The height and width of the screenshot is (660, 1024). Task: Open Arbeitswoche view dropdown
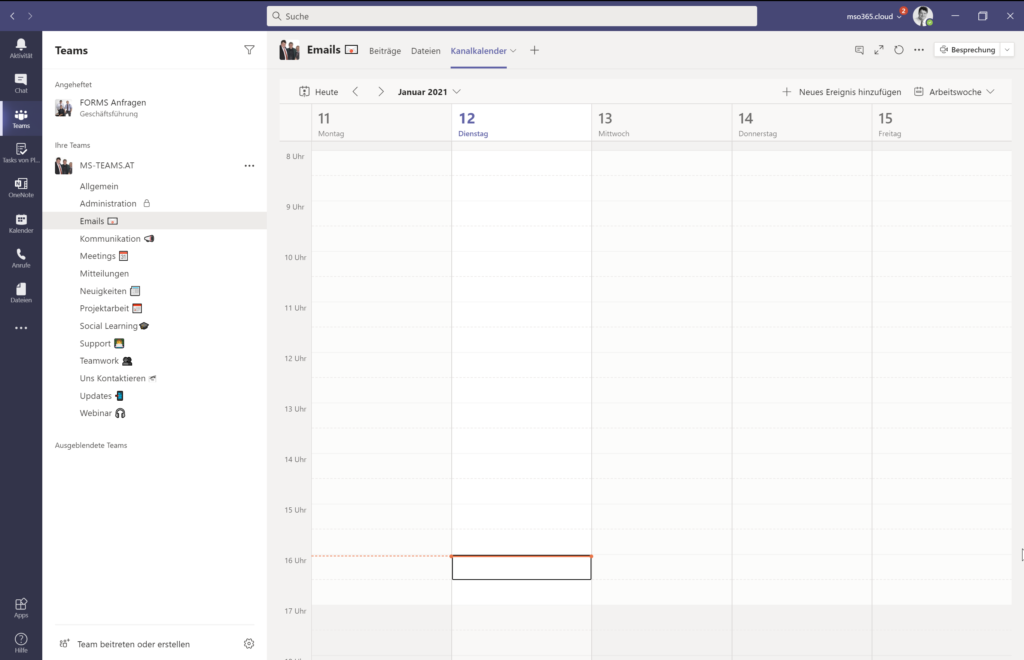[x=954, y=92]
